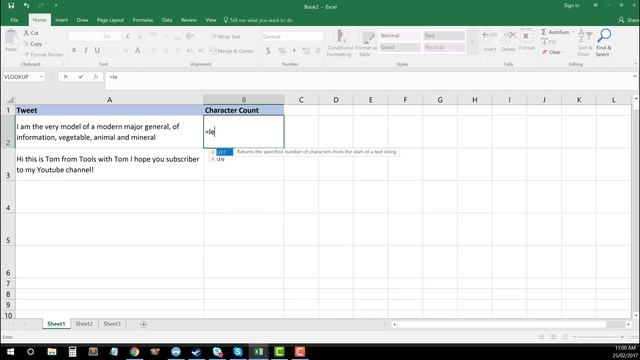The height and width of the screenshot is (360, 640).
Task: Open the File menu tab
Action: [x=14, y=20]
